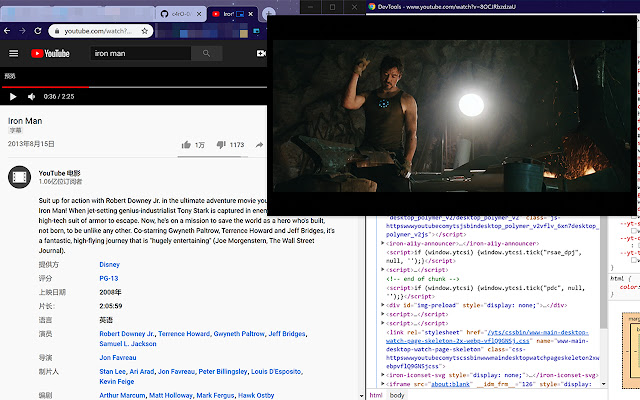Dislike the Iron Man video

(223, 145)
